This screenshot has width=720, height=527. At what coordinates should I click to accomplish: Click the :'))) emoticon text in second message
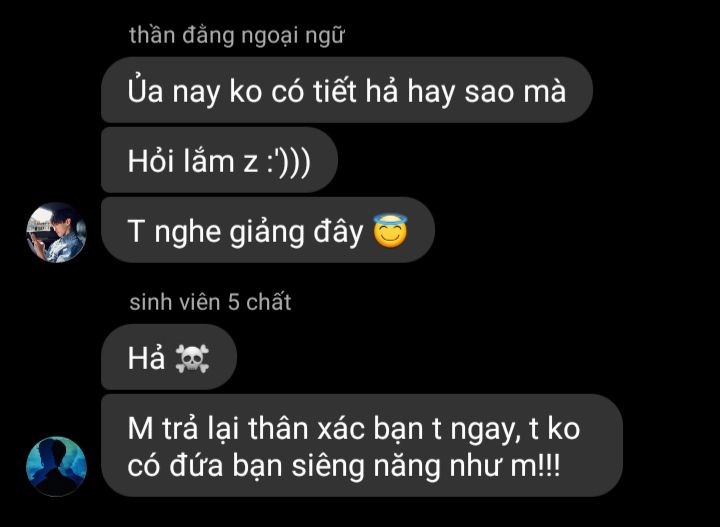(289, 162)
